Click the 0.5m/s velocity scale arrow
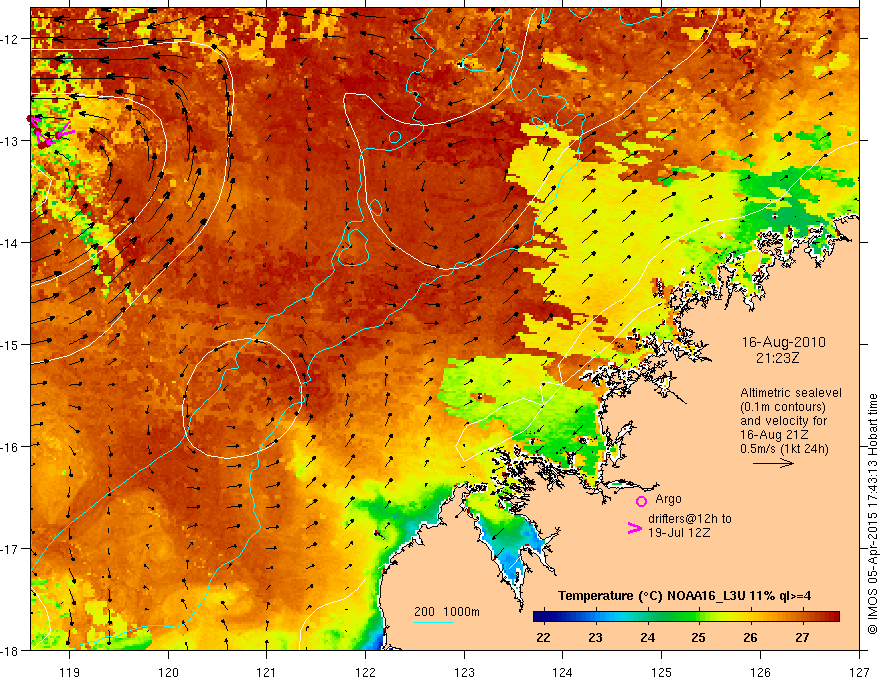 pos(773,463)
